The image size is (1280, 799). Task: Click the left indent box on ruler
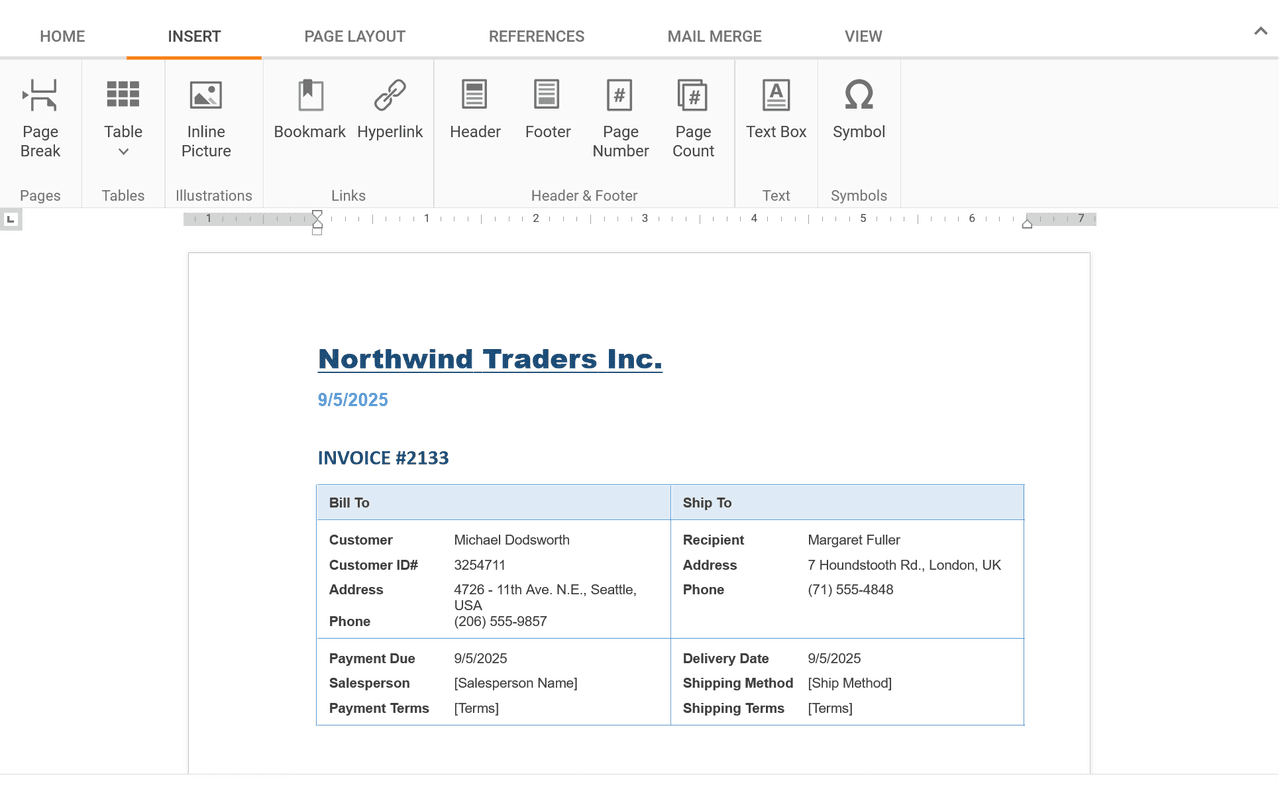[317, 232]
